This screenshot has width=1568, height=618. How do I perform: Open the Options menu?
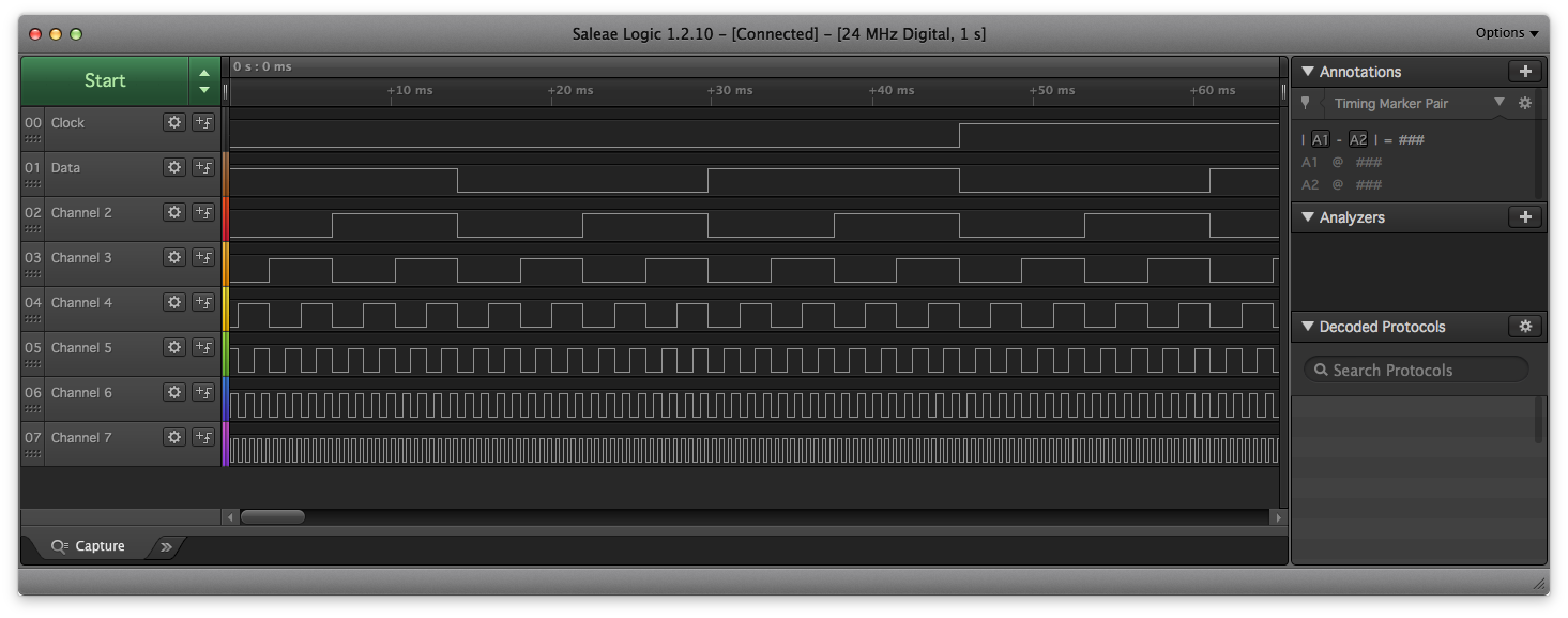(x=1506, y=33)
